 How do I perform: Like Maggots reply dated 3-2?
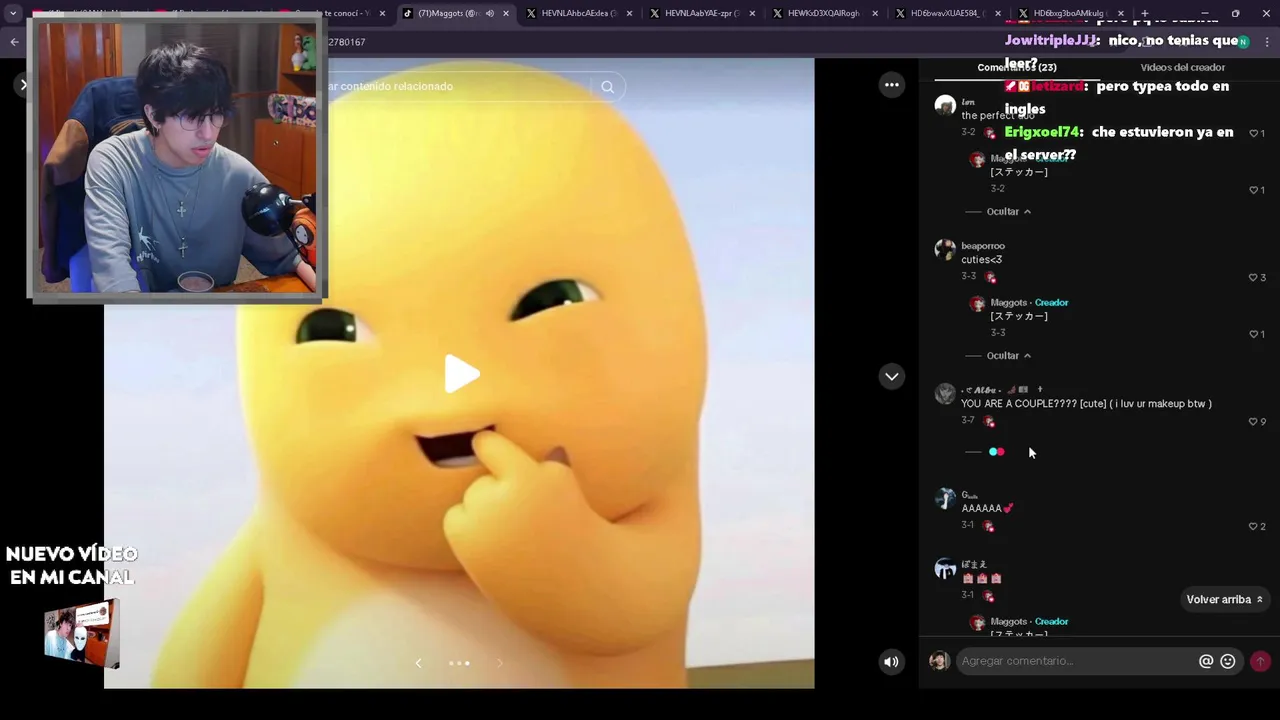click(x=1253, y=190)
